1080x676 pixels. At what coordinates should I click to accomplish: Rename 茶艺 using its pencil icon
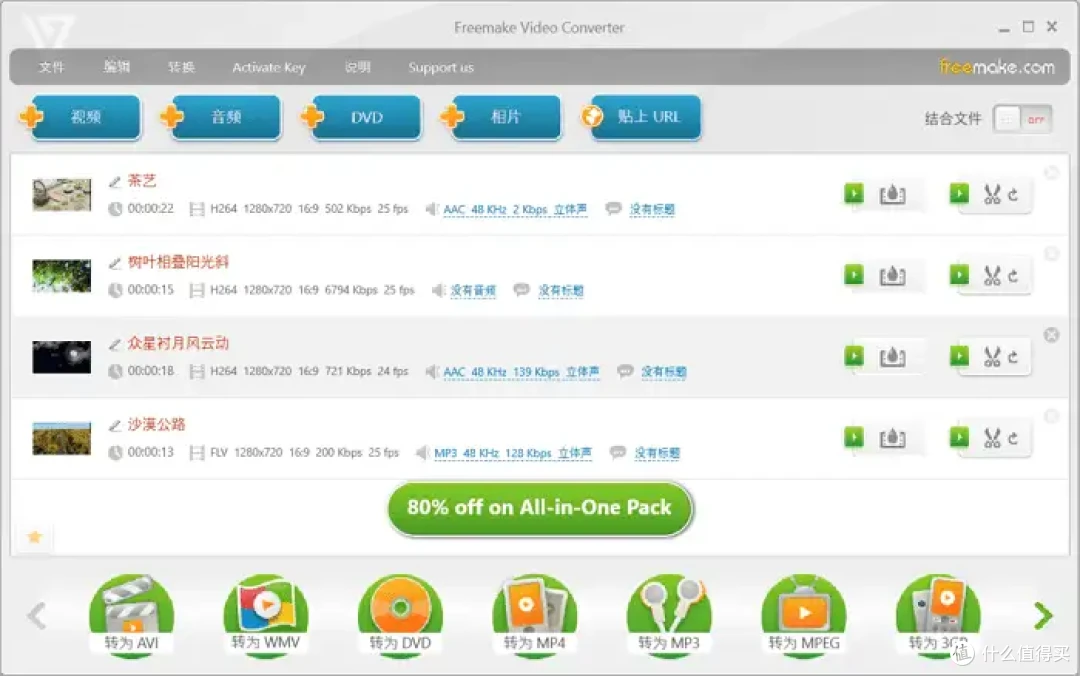tap(115, 182)
